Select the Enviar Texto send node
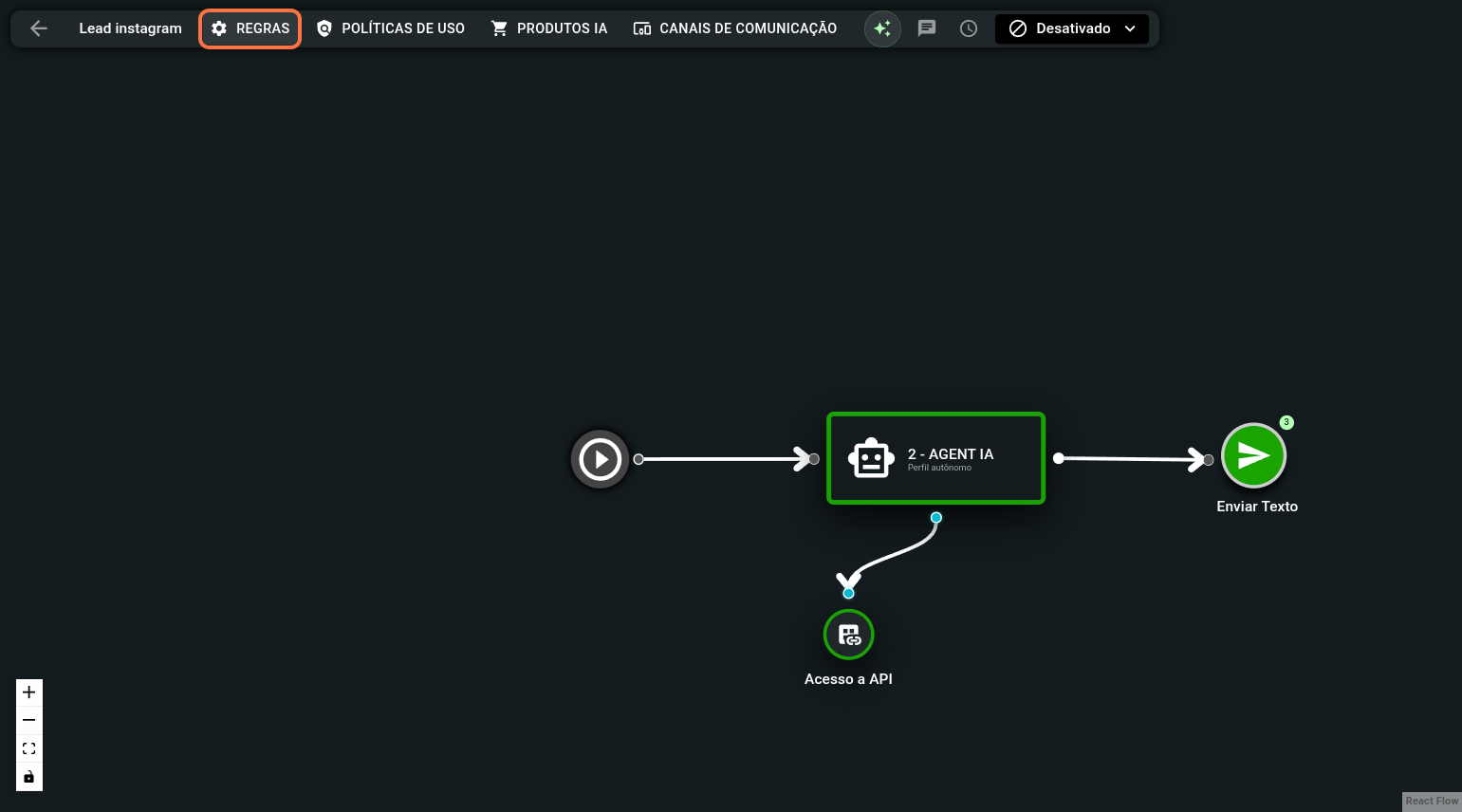 pos(1253,456)
